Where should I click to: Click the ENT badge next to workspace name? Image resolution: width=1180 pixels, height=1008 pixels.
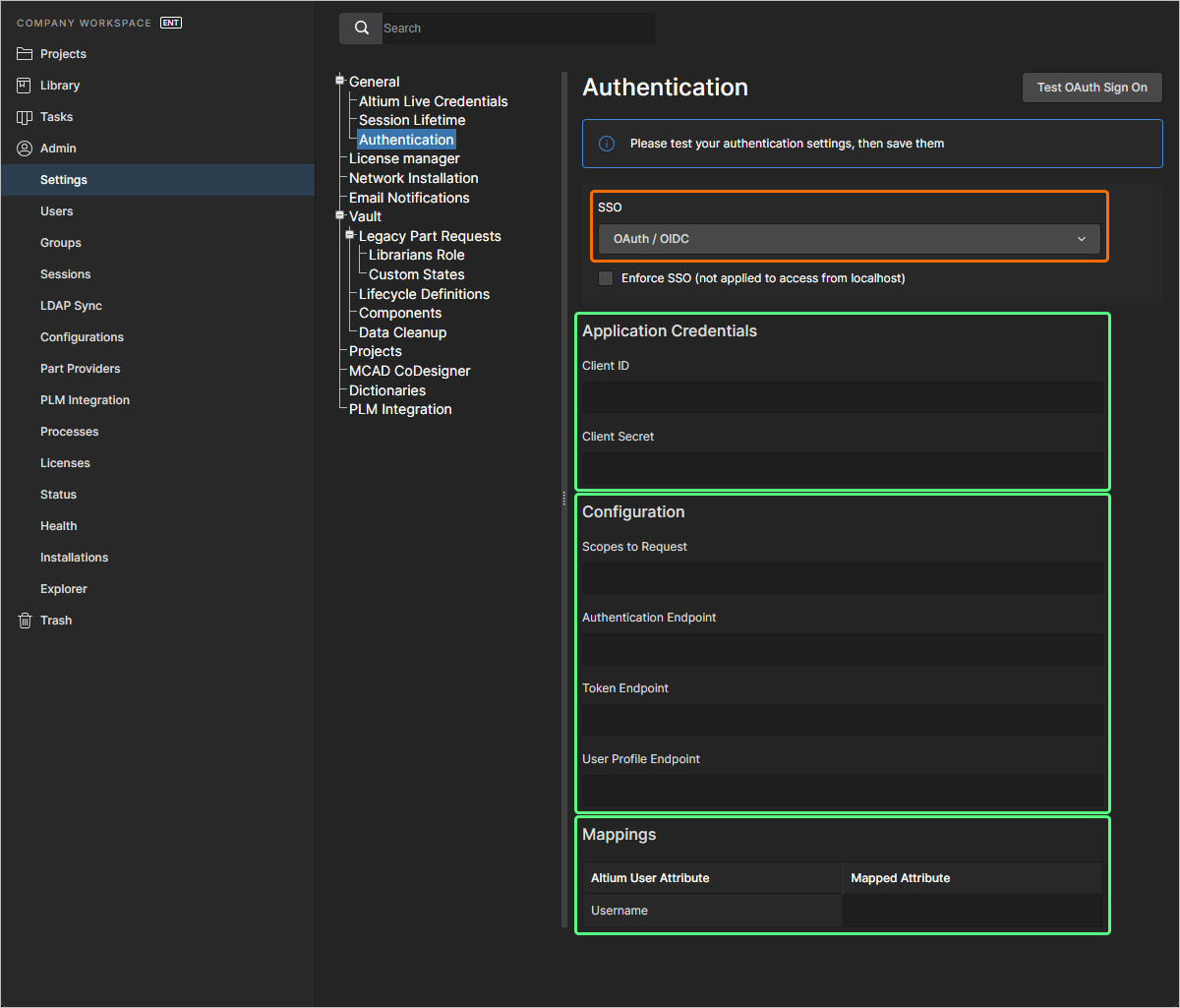coord(171,23)
